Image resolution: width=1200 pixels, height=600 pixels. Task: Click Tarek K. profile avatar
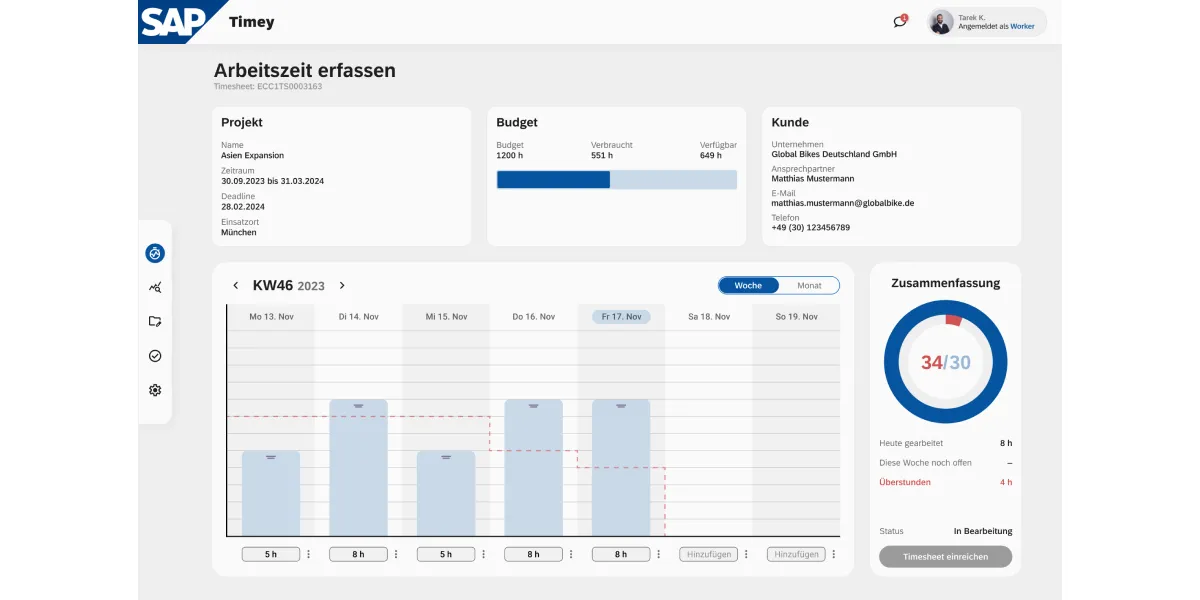tap(941, 22)
